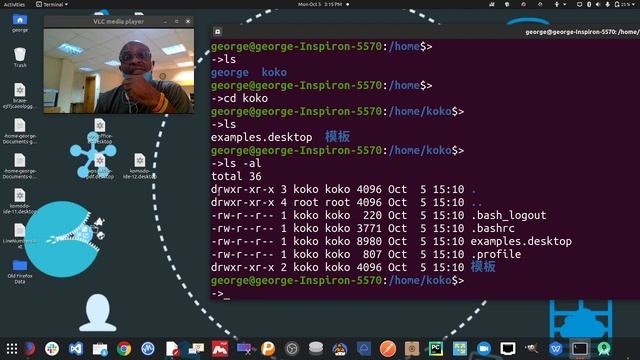640x360 pixels.
Task: Click the 'cd koko' command text
Action: tap(246, 98)
